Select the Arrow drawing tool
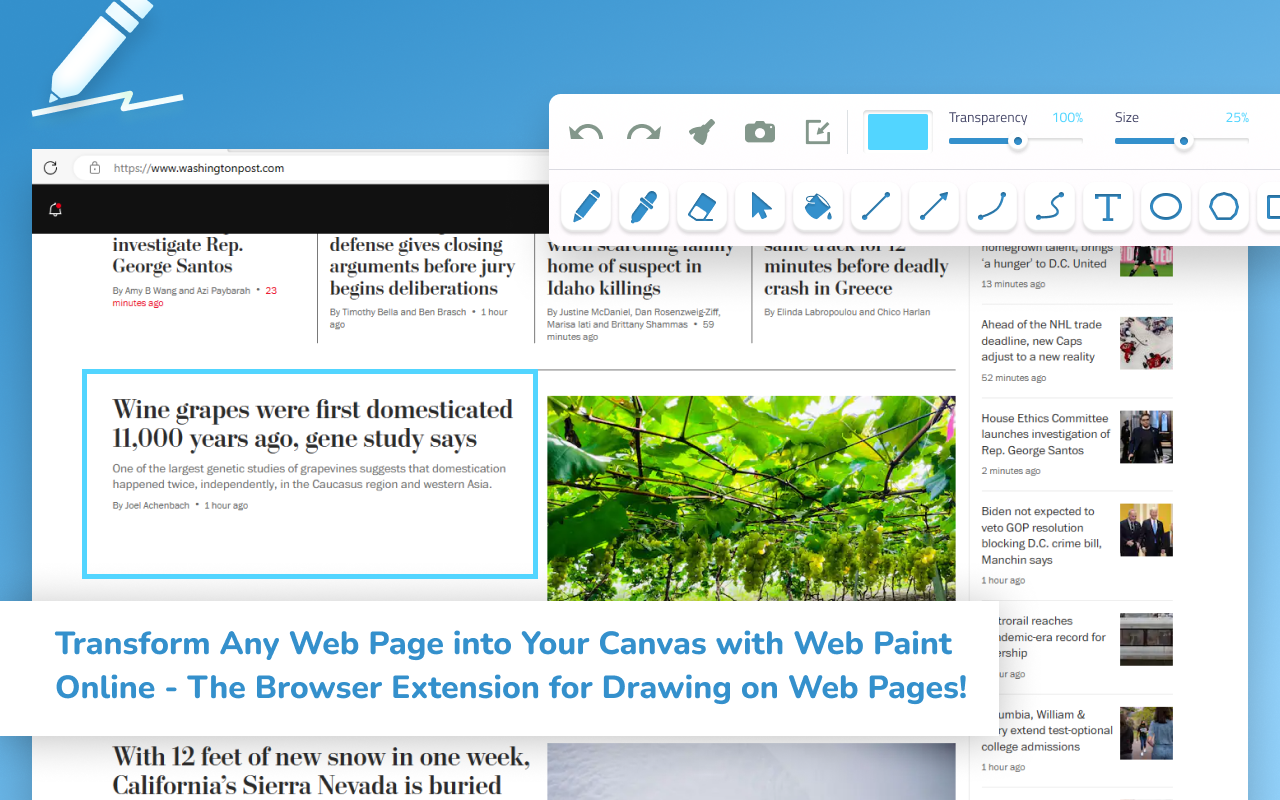The image size is (1280, 800). (933, 207)
